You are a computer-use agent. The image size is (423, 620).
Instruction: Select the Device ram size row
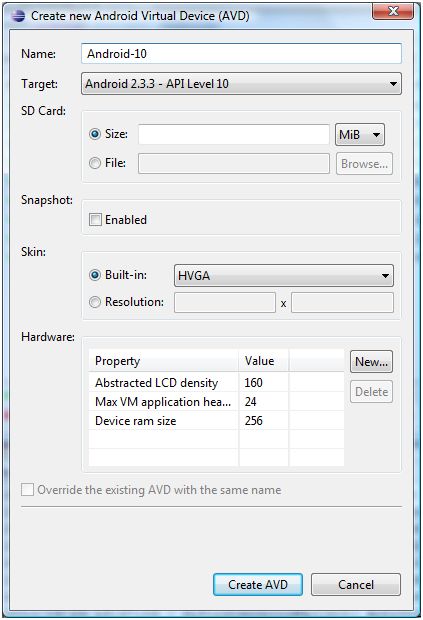(216, 421)
